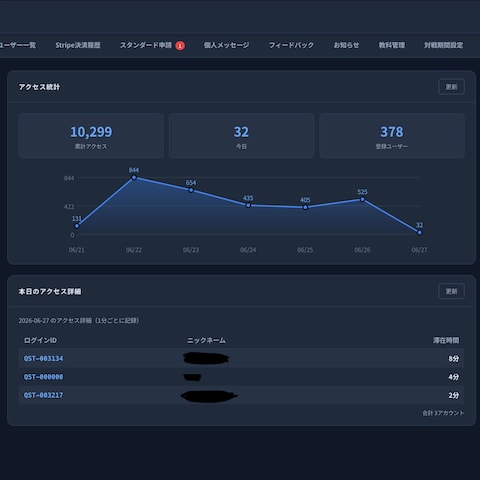Viewport: 480px width, 480px height.
Task: Click the ニックネーム column header
Action: [206, 340]
